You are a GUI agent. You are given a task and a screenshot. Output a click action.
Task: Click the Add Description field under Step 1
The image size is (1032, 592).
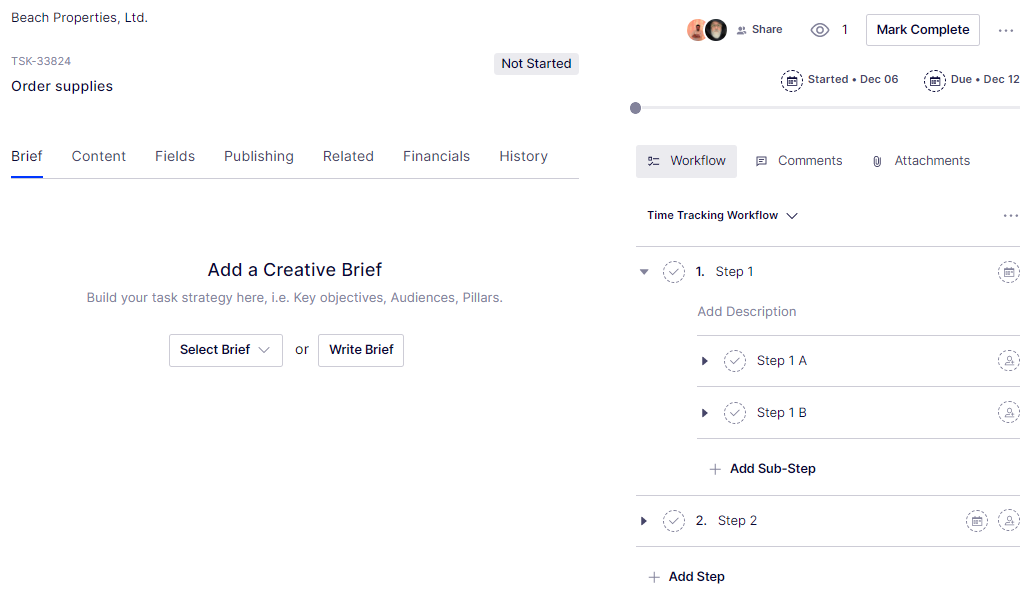(747, 312)
